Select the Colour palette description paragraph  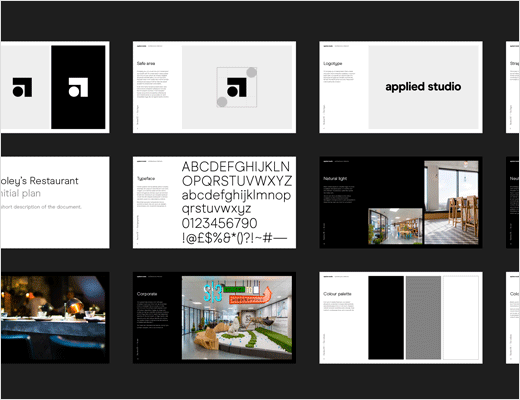(x=339, y=306)
